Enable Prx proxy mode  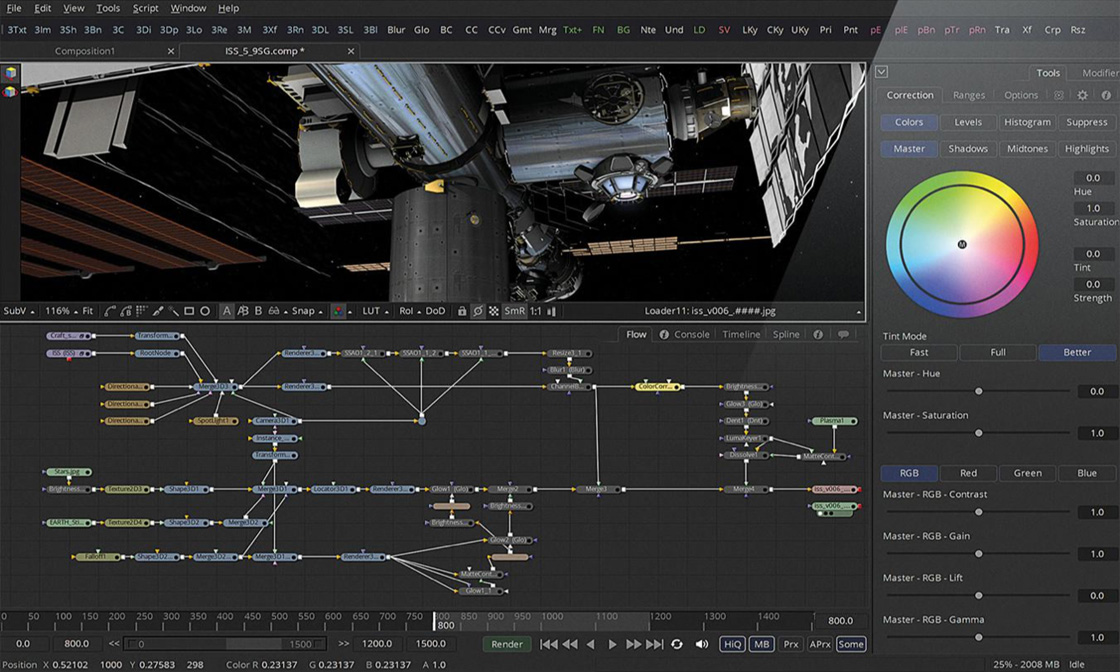click(790, 644)
